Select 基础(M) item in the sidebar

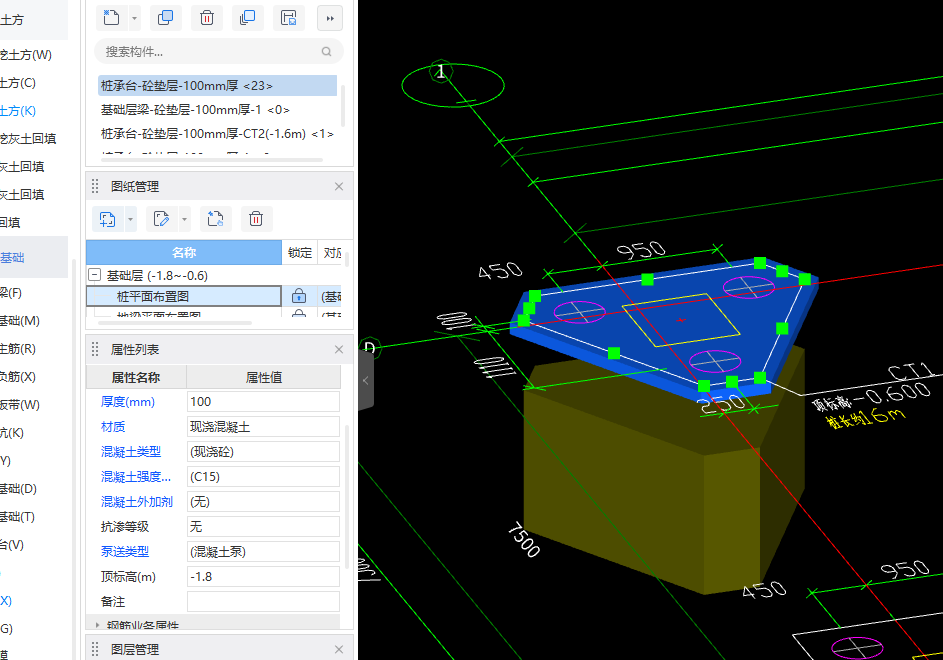20,321
